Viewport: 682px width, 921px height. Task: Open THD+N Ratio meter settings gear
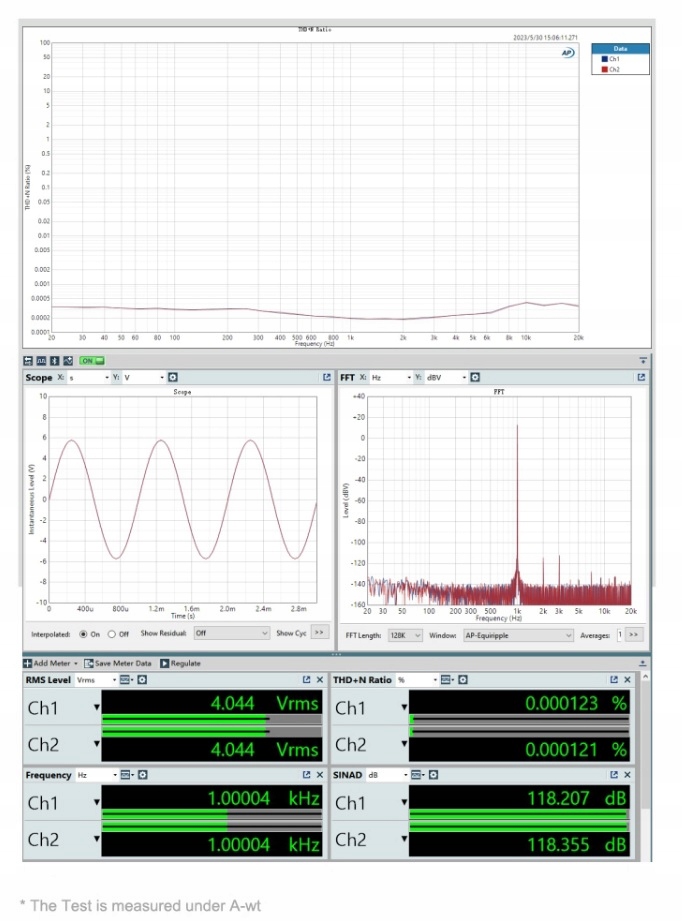coord(463,680)
